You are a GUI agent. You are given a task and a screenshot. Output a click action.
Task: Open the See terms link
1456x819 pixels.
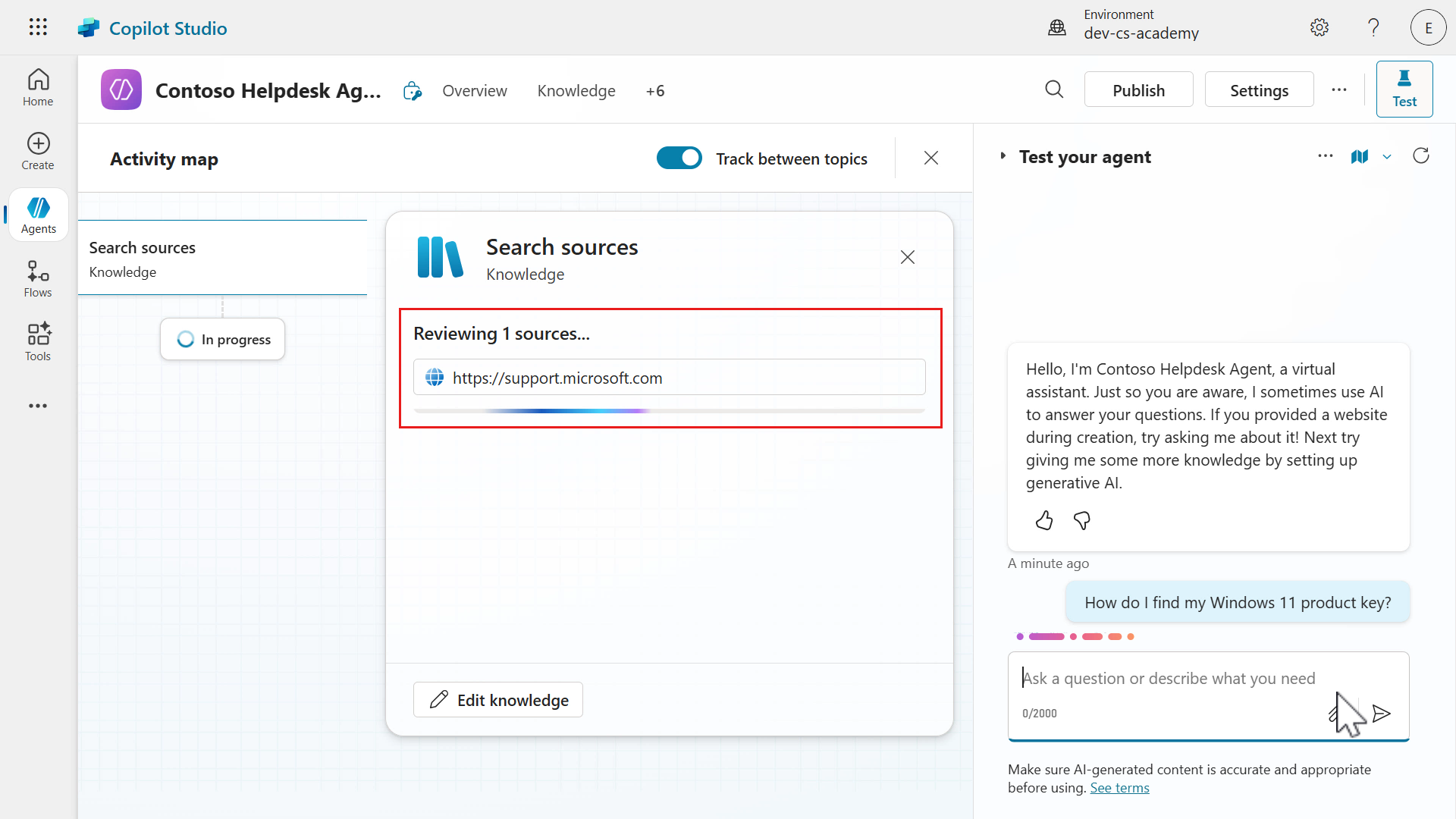tap(1119, 788)
